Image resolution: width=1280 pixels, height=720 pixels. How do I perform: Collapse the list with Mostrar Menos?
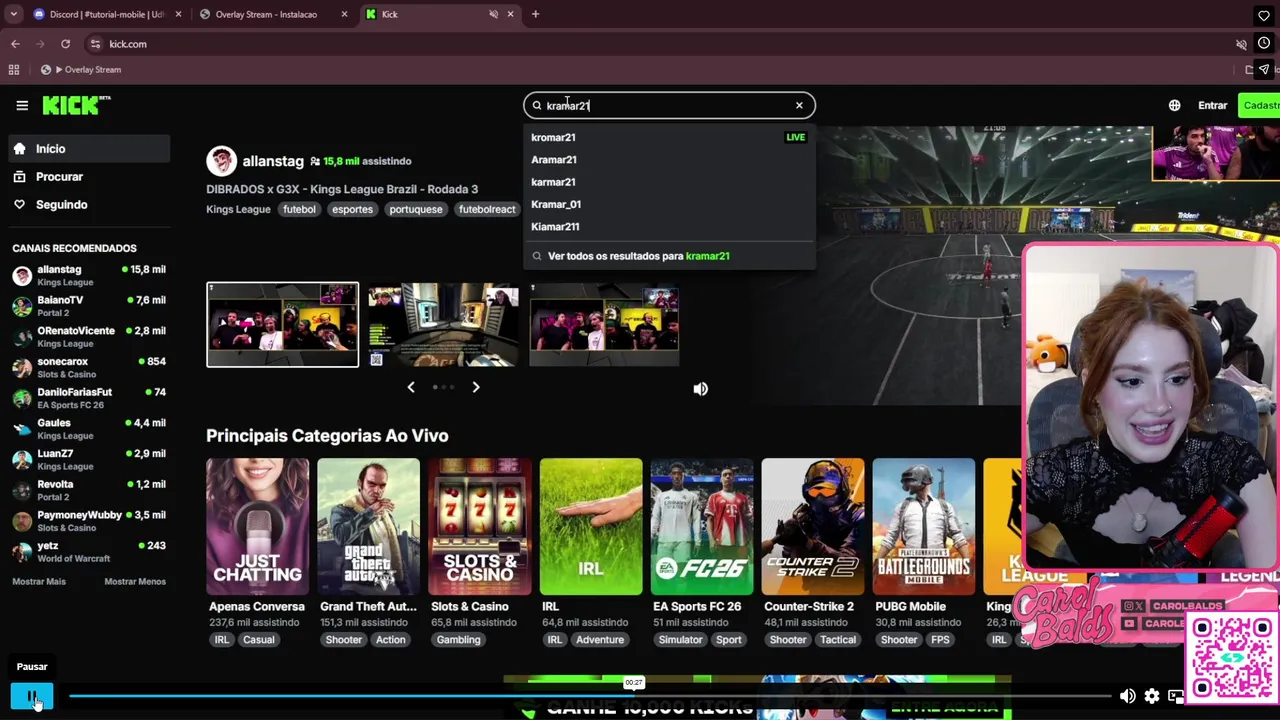[135, 581]
